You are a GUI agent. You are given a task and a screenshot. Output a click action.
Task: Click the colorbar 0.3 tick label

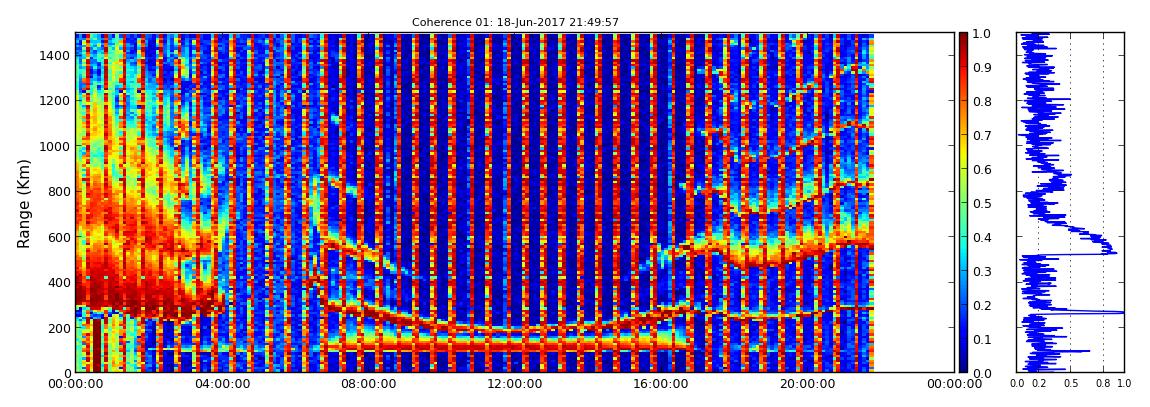coord(982,271)
